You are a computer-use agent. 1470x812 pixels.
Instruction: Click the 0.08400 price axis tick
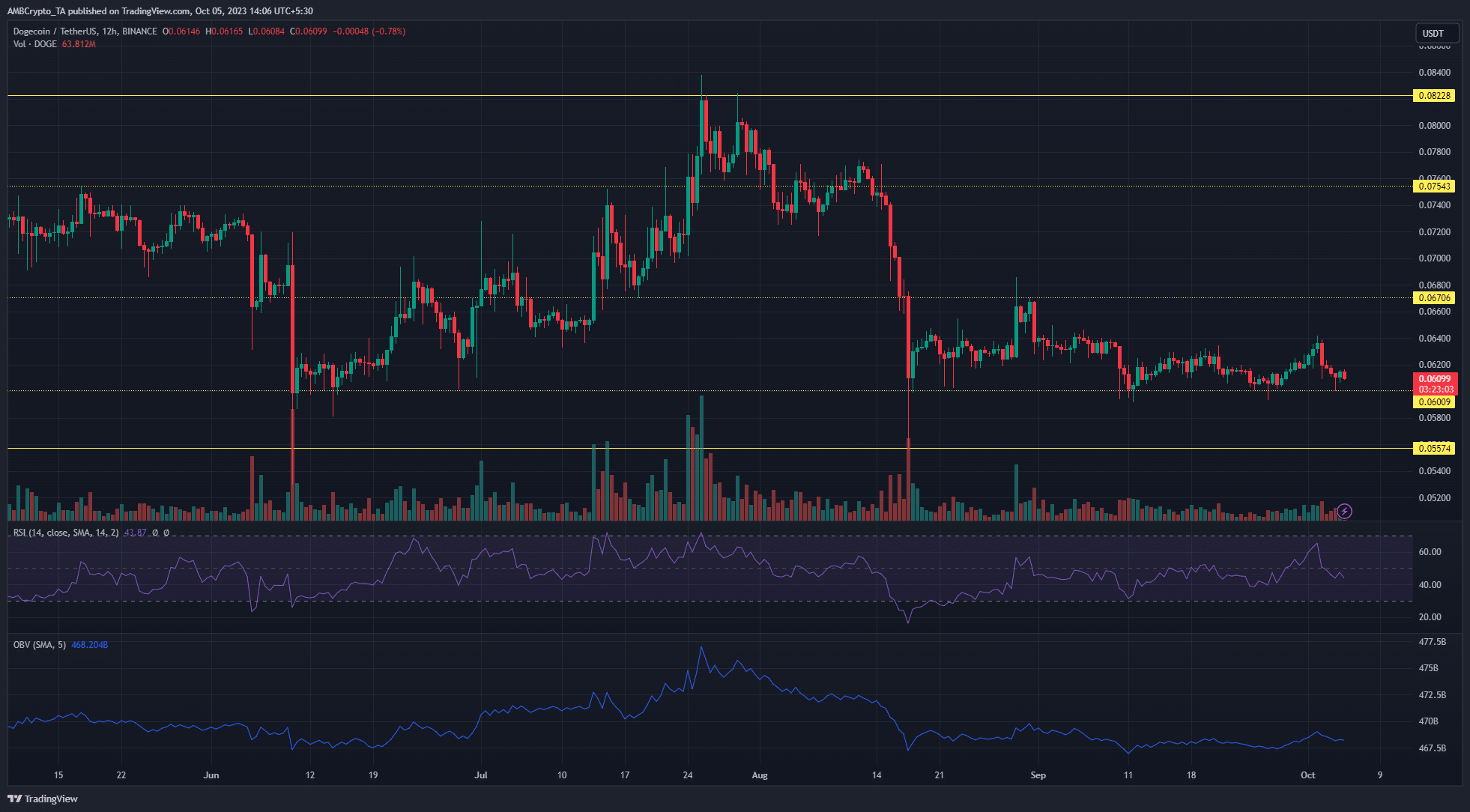(1434, 73)
